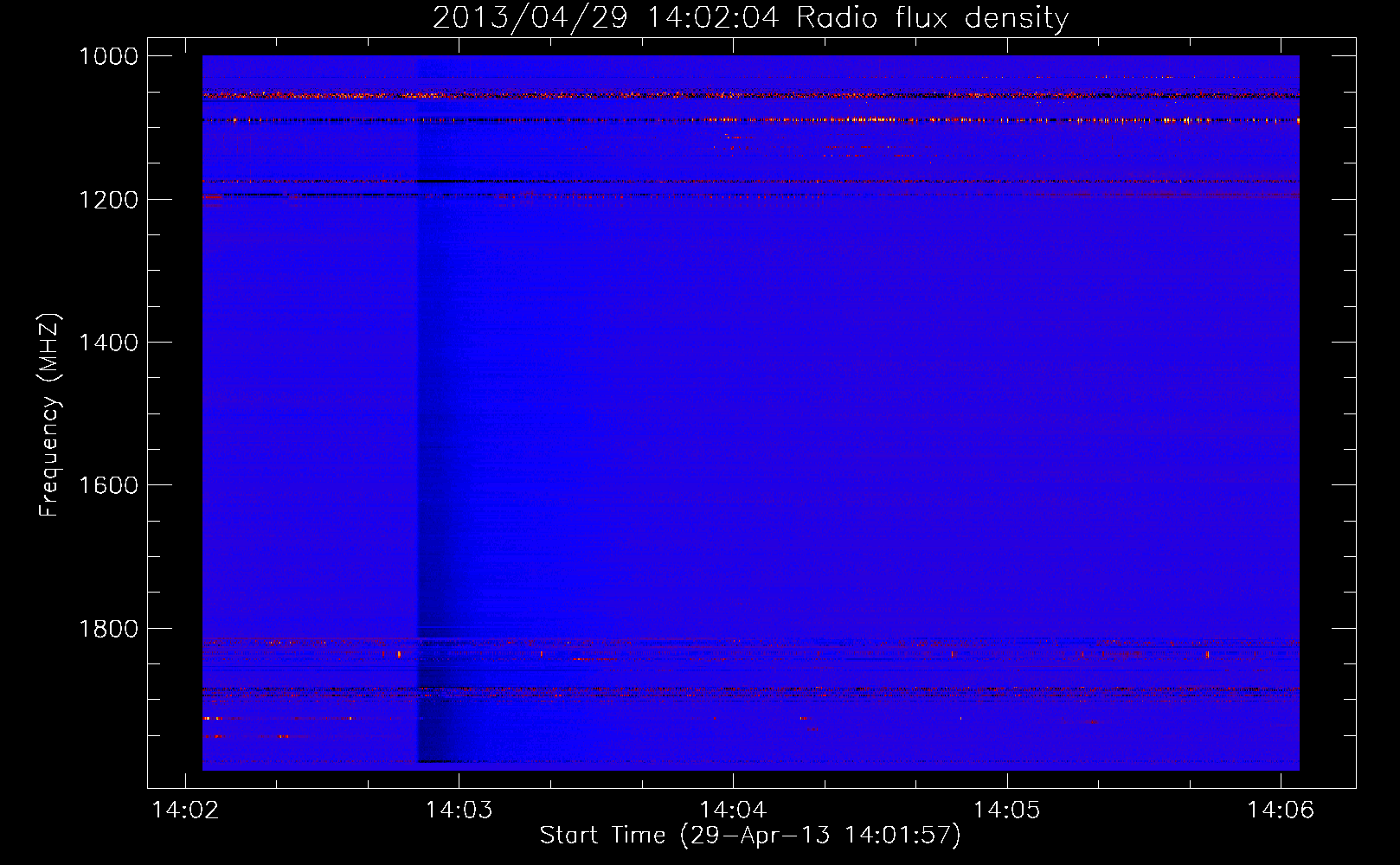
Task: Click the plot title '2013/04/29 14:02:04 Radio flux density'
Action: tap(750, 17)
